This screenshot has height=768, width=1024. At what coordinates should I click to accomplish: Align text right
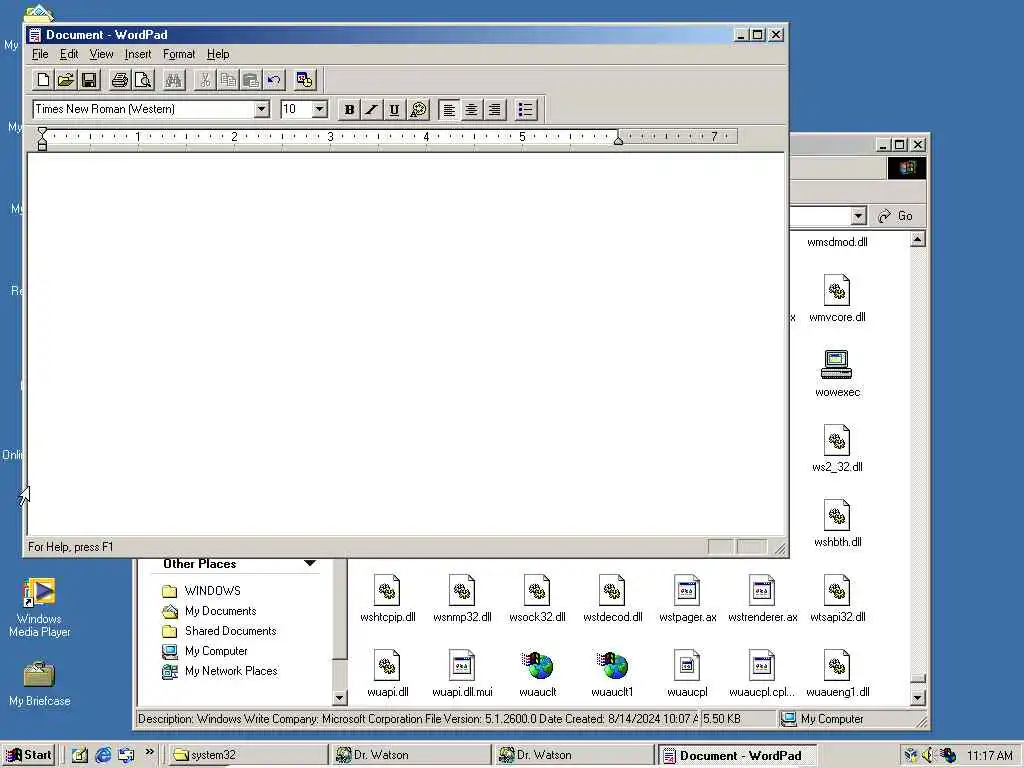(x=495, y=110)
